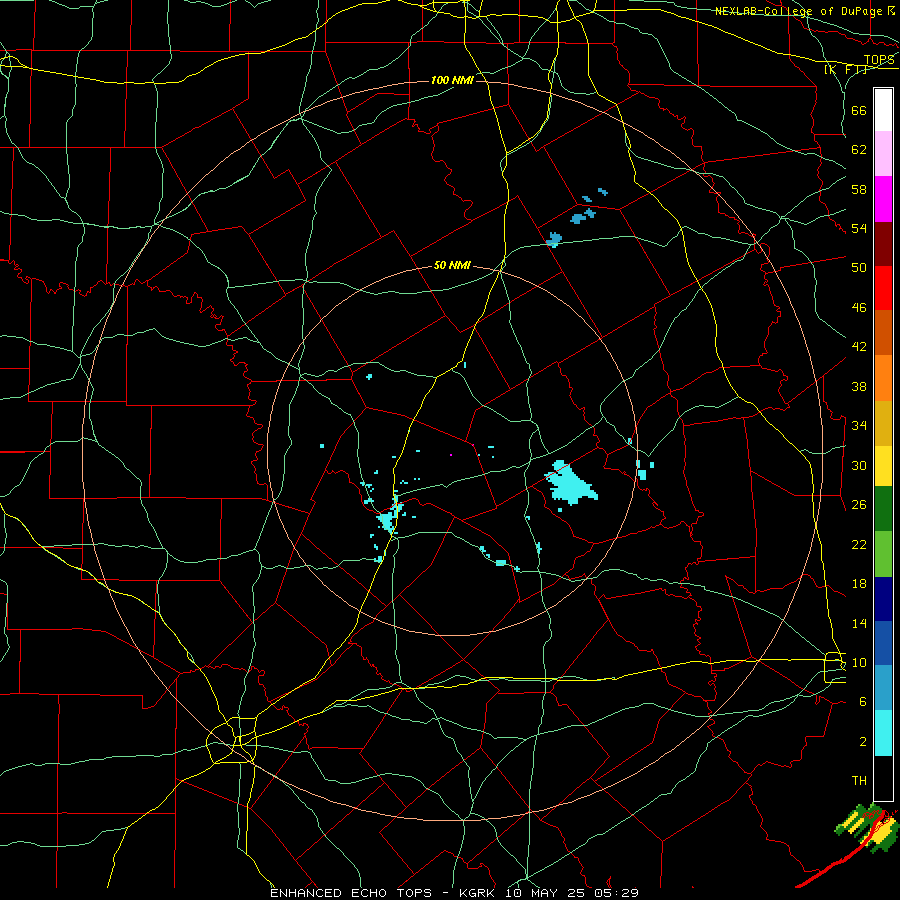Viewport: 900px width, 900px height.
Task: Click the '46' legend value
Action: click(859, 307)
